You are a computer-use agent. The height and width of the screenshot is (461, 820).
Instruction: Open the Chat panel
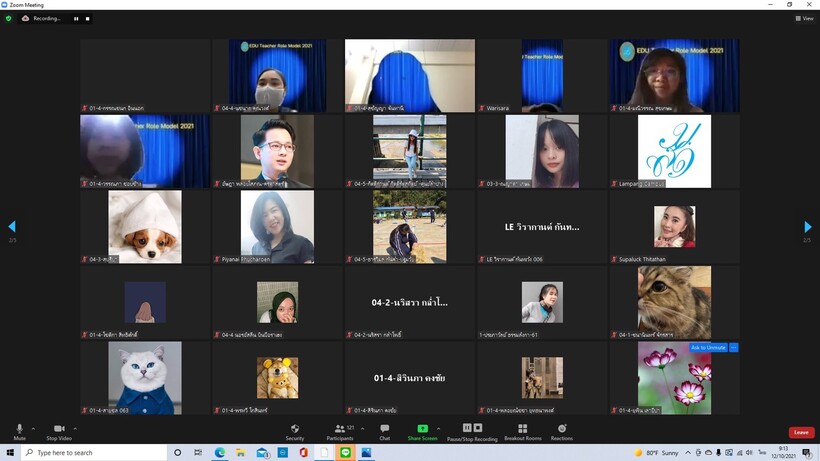click(384, 429)
